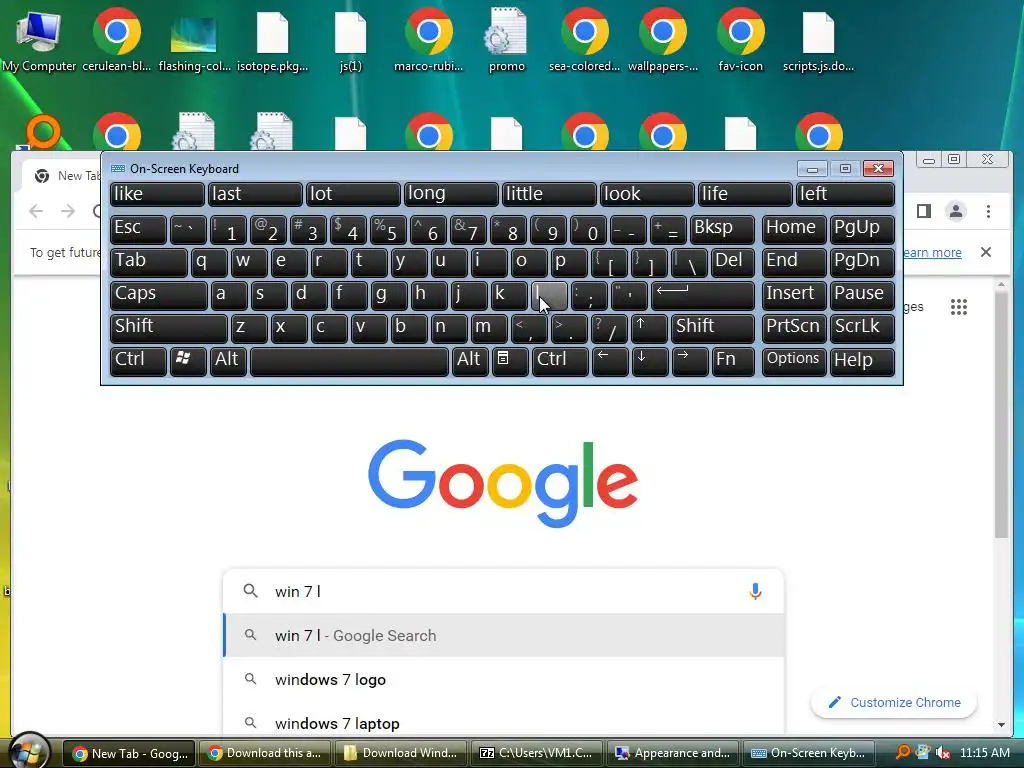Click the Windows Start orb
Image resolution: width=1024 pixels, height=768 pixels.
pyautogui.click(x=27, y=751)
